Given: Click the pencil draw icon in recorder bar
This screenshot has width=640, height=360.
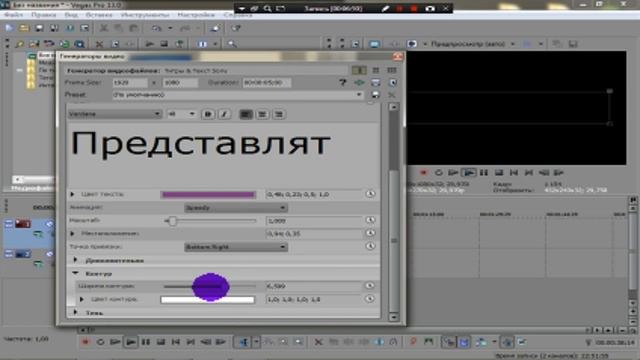Looking at the screenshot, I should click(x=385, y=8).
